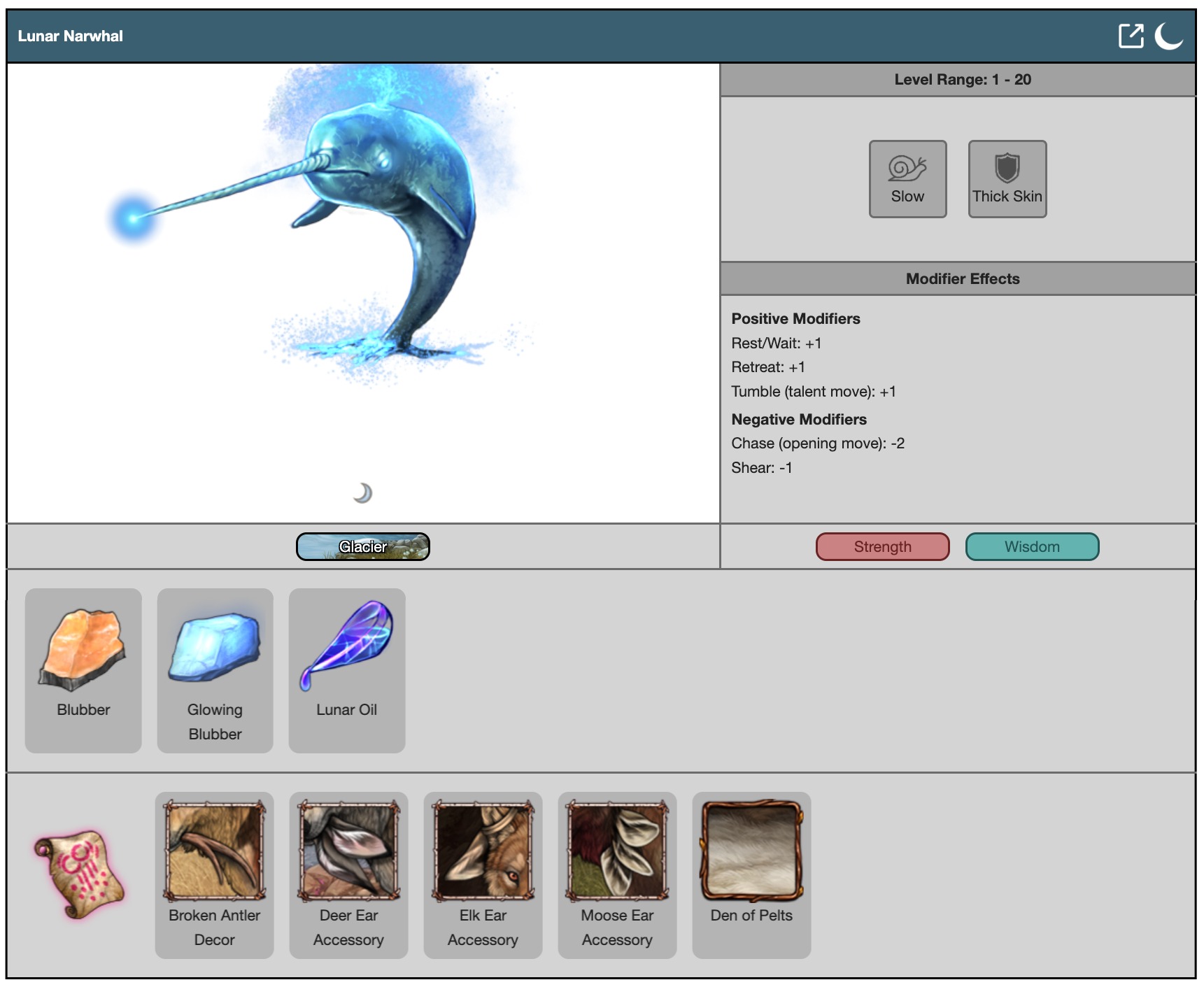
Task: Click the Wisdom stat button
Action: pyautogui.click(x=1032, y=546)
